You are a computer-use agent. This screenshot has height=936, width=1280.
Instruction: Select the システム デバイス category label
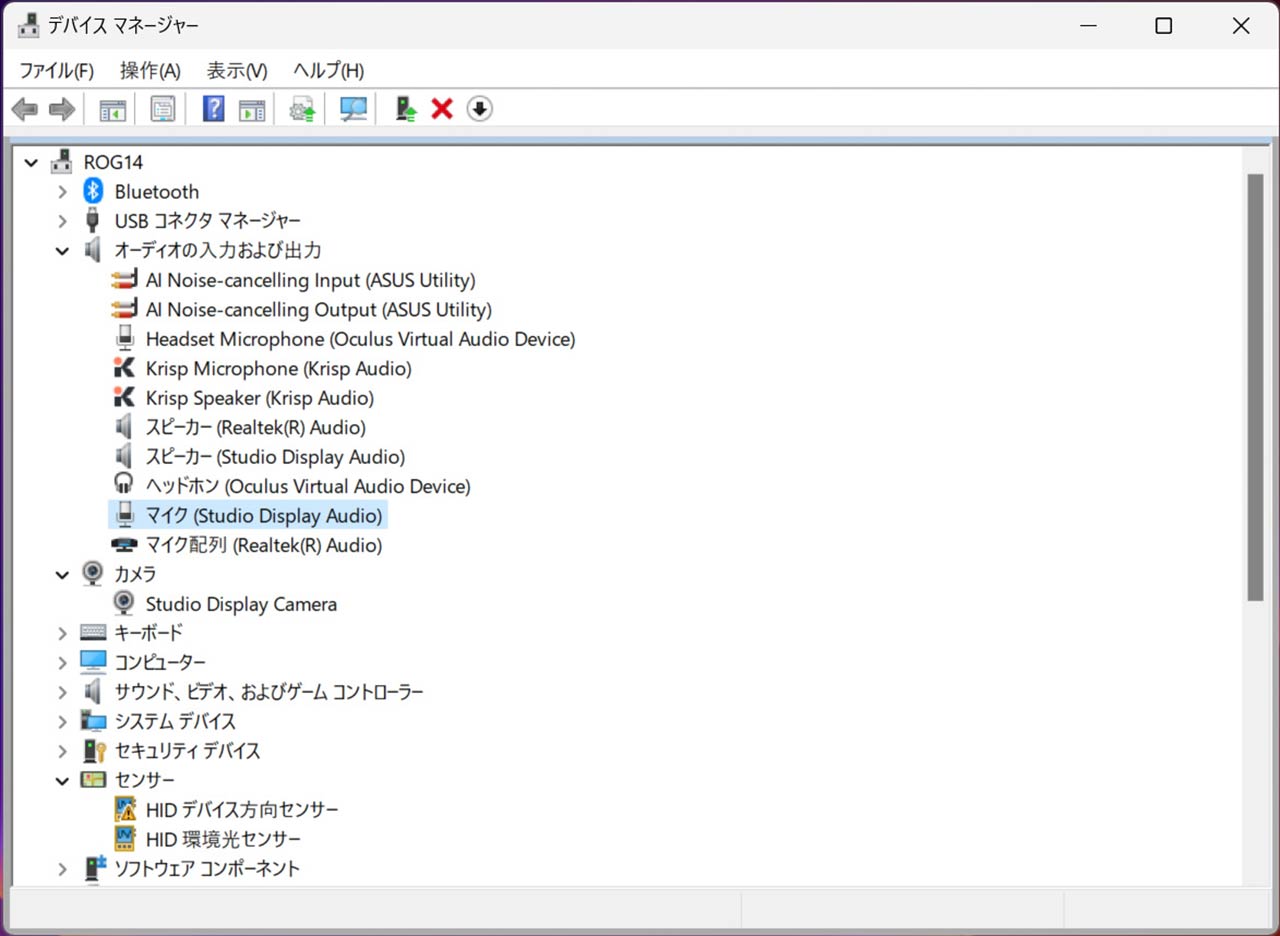[175, 721]
